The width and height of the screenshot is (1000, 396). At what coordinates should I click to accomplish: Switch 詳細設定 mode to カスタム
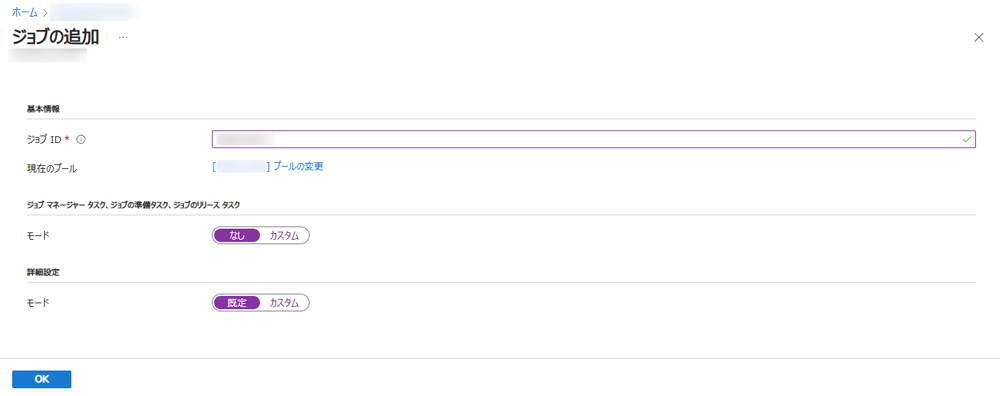[284, 302]
